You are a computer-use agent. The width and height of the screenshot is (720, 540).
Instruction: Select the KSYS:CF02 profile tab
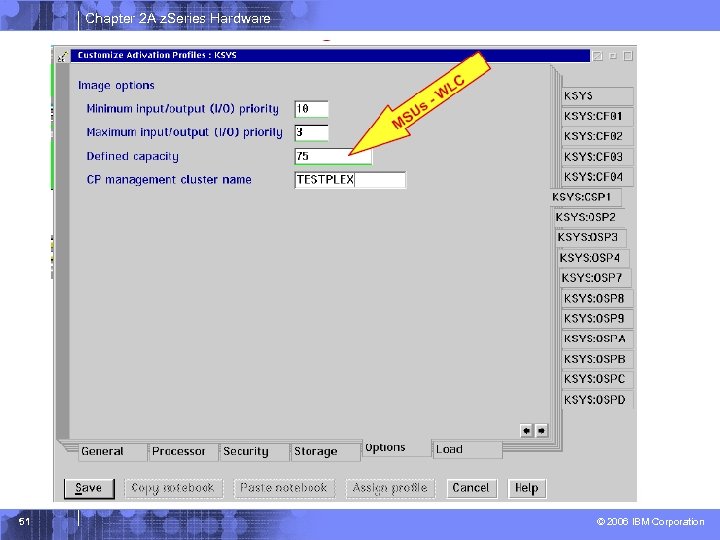point(597,137)
